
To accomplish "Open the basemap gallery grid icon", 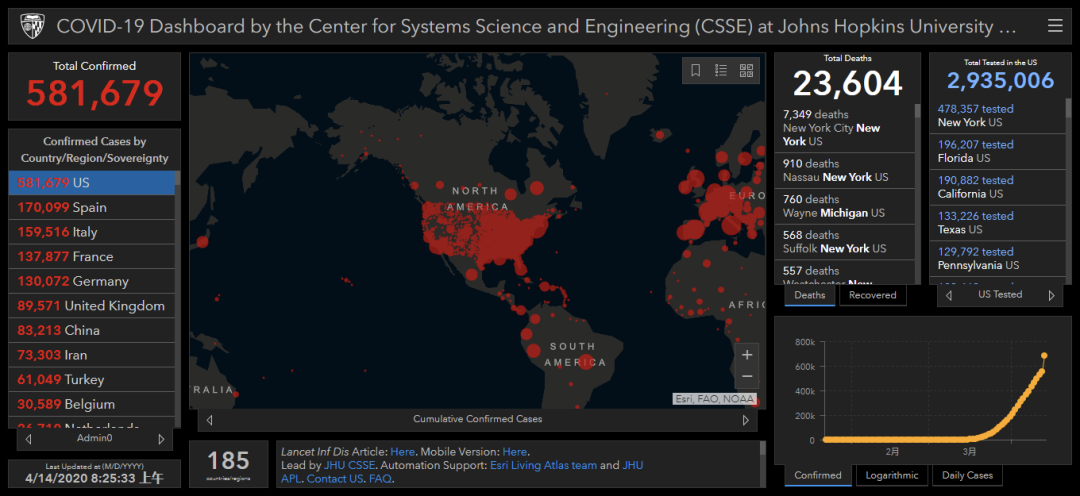I will pyautogui.click(x=746, y=70).
